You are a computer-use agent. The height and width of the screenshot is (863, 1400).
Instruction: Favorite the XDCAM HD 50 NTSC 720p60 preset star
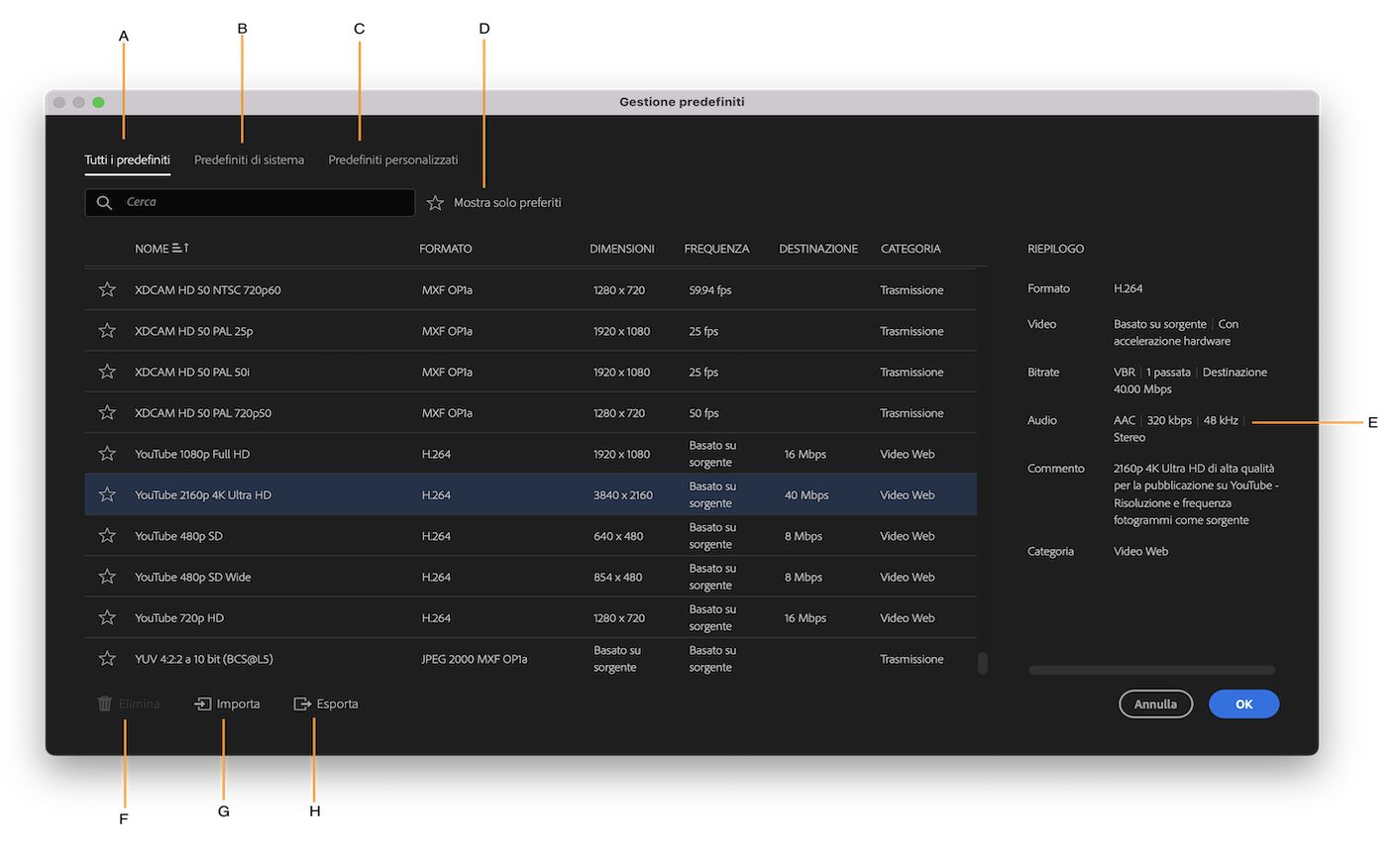coord(107,289)
